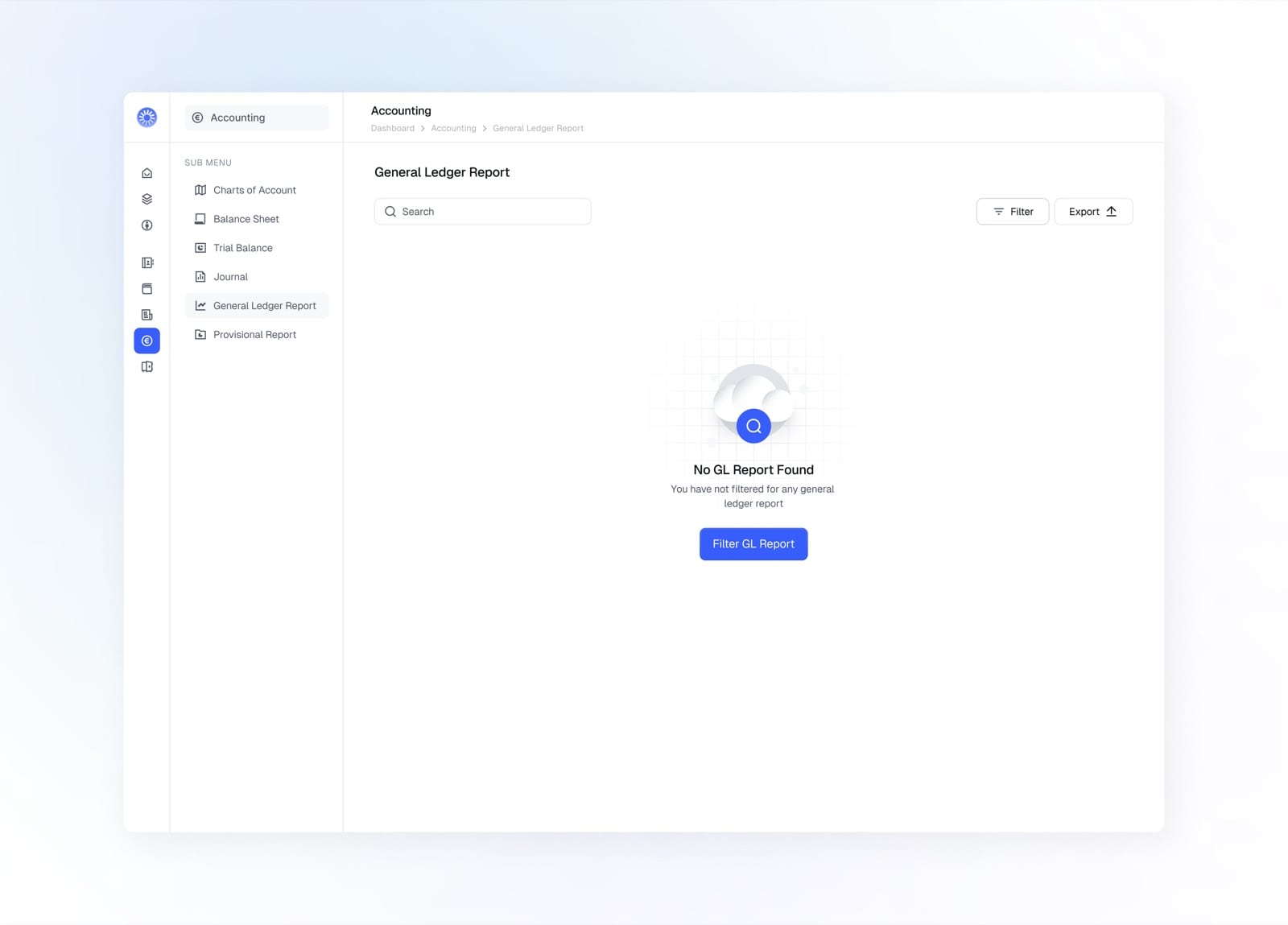Open the circular person sidebar icon

point(147,225)
